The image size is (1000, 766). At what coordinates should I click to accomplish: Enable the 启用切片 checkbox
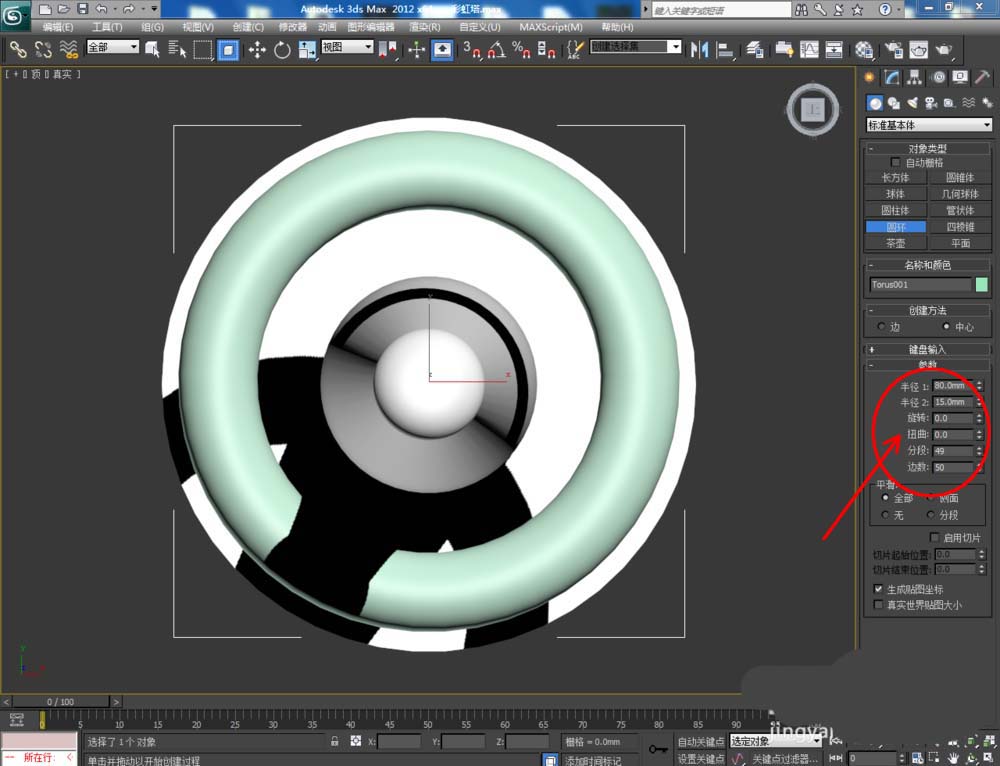(935, 538)
